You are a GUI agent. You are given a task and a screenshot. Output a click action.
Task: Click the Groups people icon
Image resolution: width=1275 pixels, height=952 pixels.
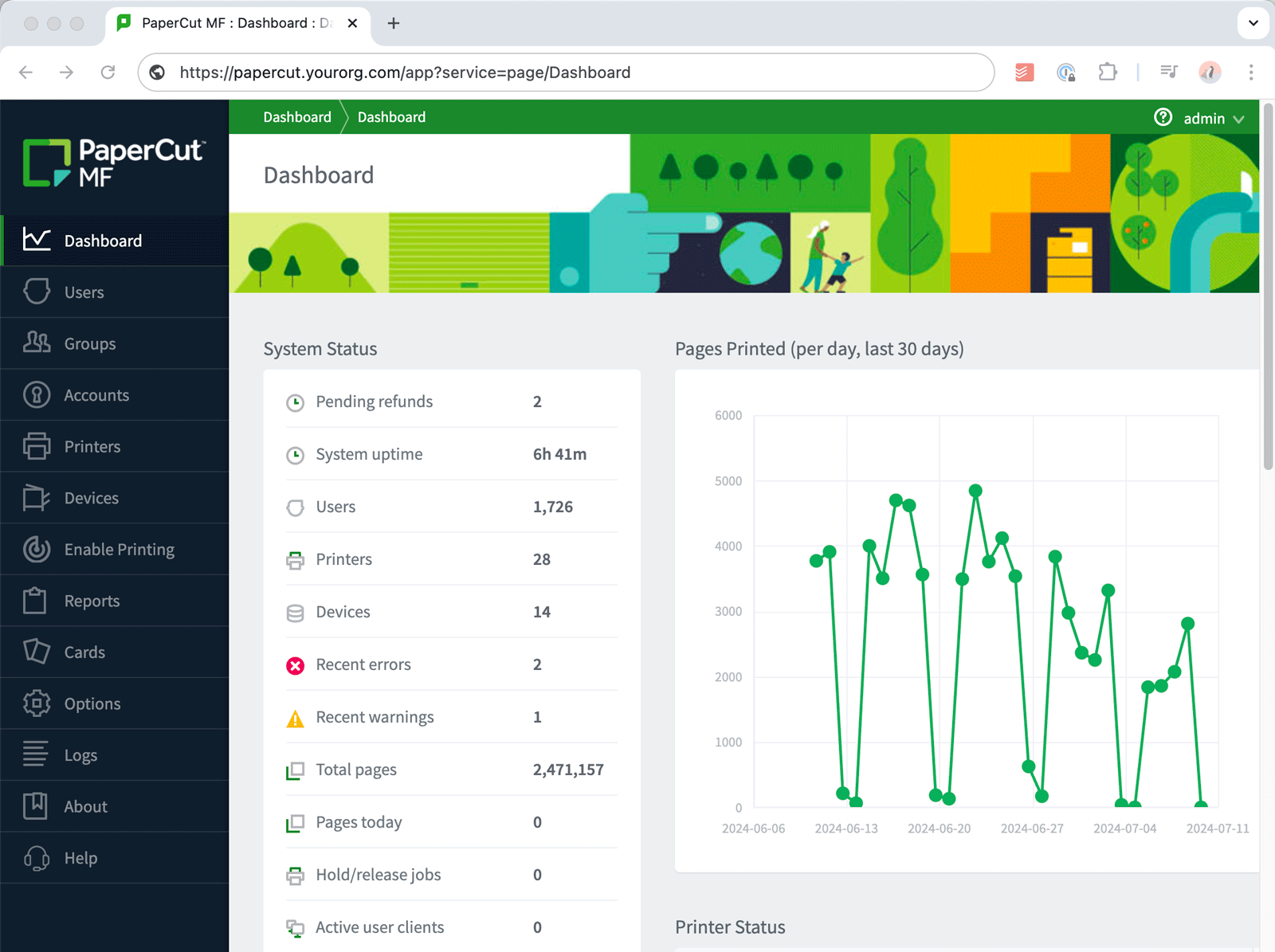coord(37,343)
